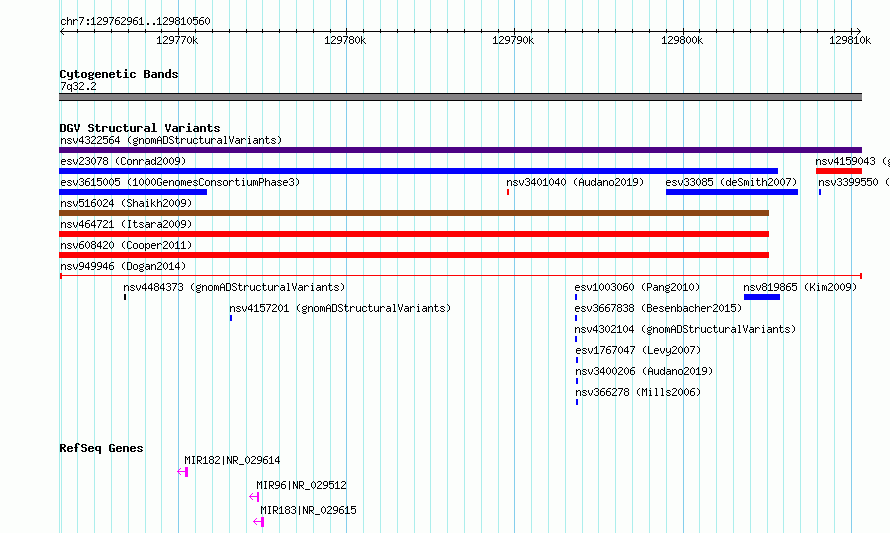Open esv33085 (deSmith2007) label
Image resolution: width=890 pixels, height=533 pixels.
[x=731, y=182]
